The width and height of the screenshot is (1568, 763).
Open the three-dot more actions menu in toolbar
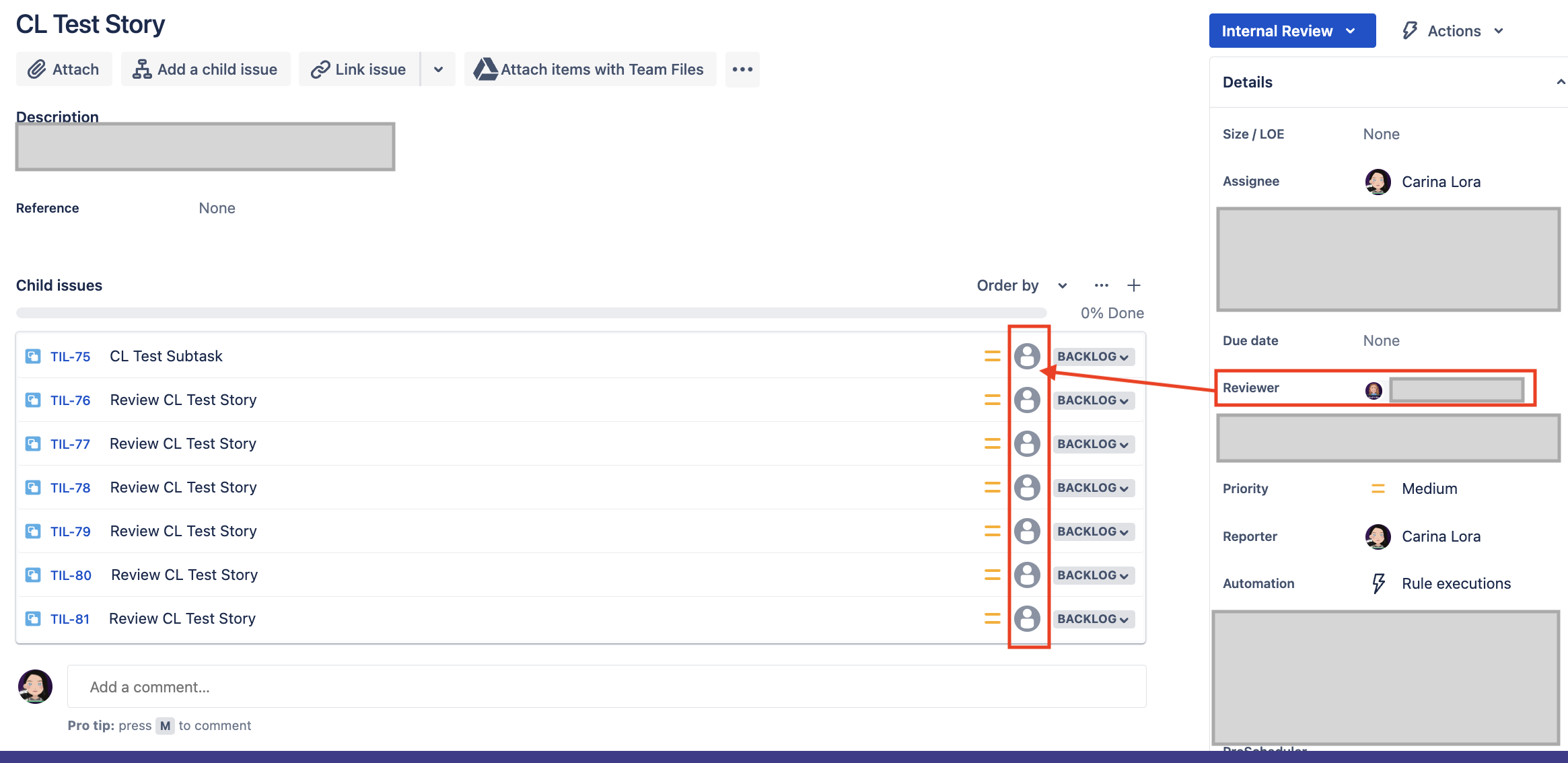[x=742, y=69]
